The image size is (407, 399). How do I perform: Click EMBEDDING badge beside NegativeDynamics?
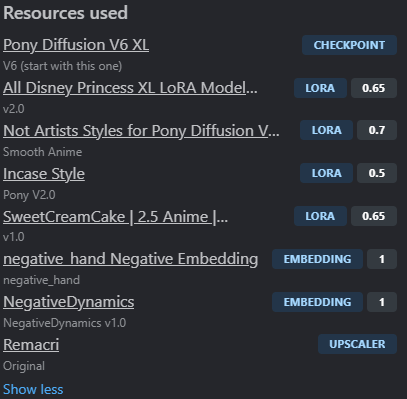point(317,302)
